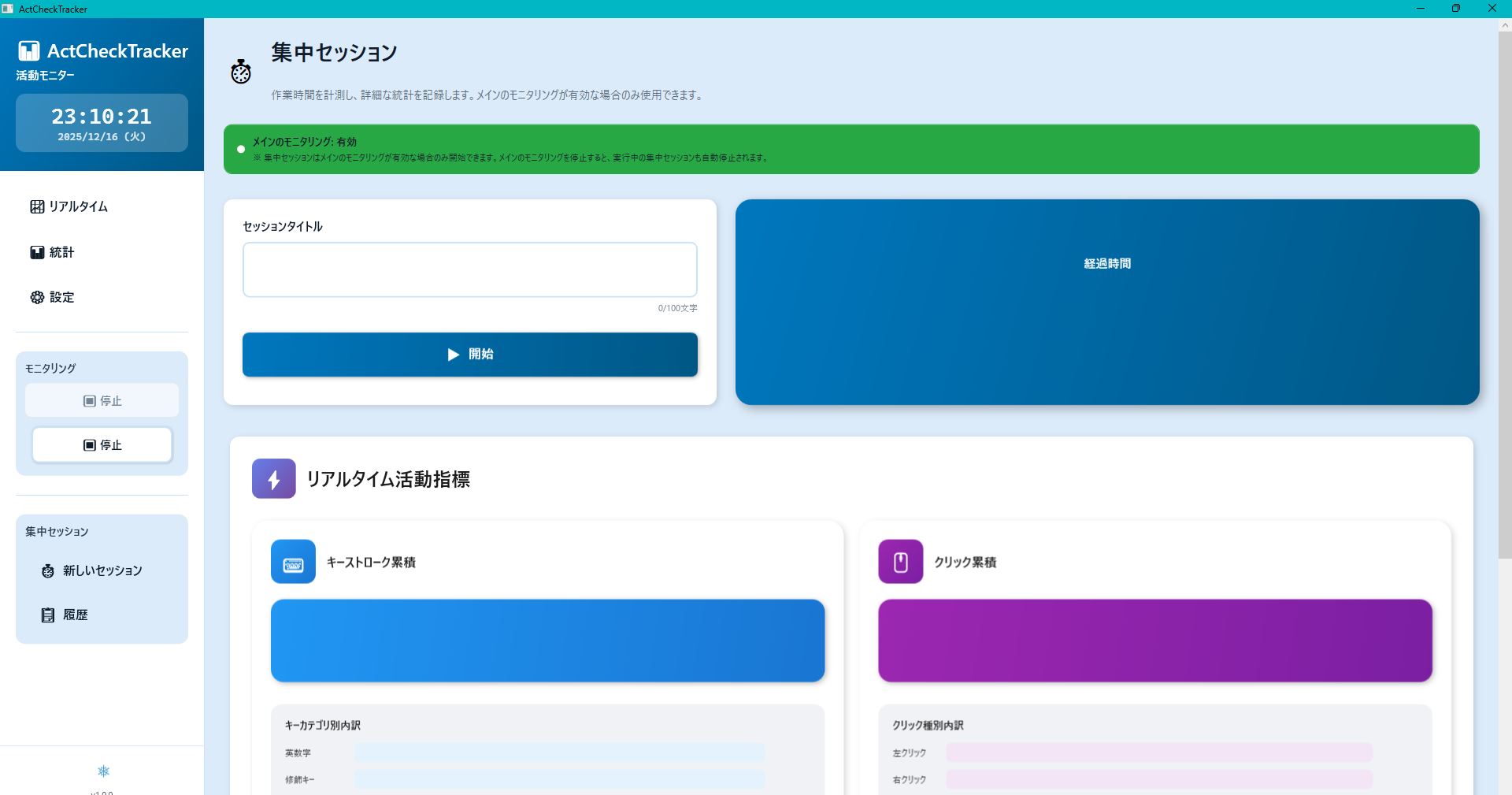Click the mouse icon on クリック累積 card
Screen dimensions: 1512x795
pos(902,561)
